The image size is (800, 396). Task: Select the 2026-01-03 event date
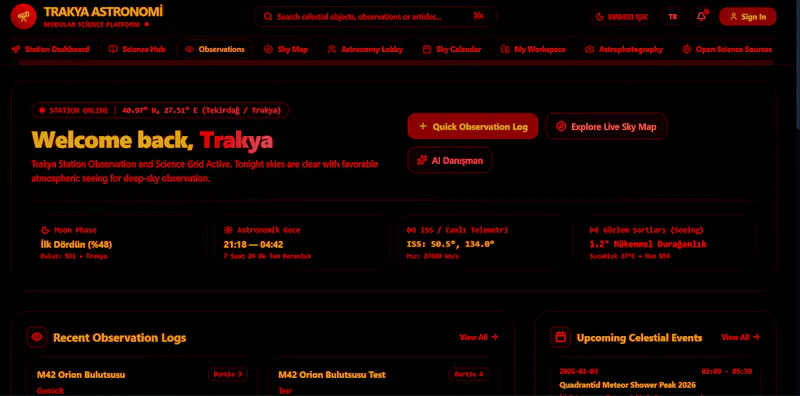580,371
